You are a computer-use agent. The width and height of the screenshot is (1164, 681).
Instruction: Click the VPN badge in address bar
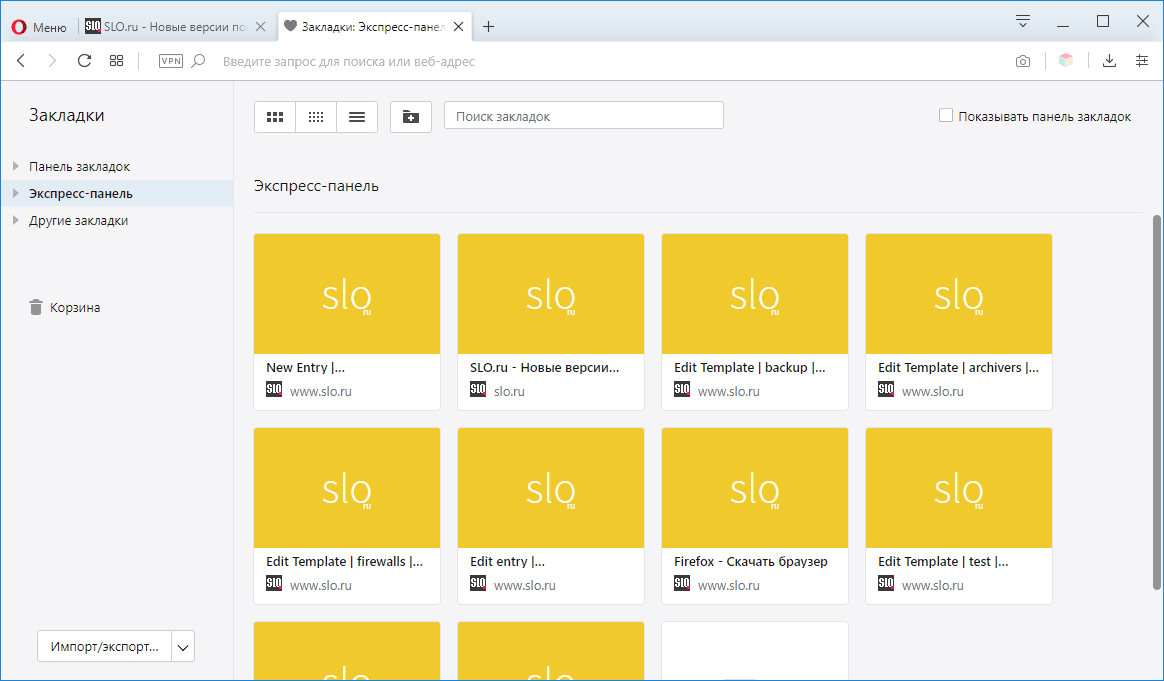pos(171,61)
